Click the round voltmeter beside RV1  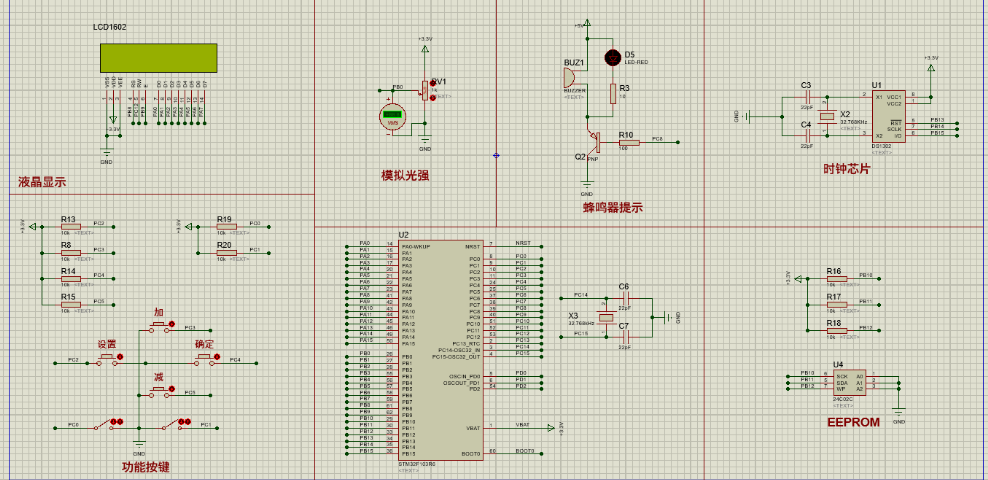click(x=393, y=117)
